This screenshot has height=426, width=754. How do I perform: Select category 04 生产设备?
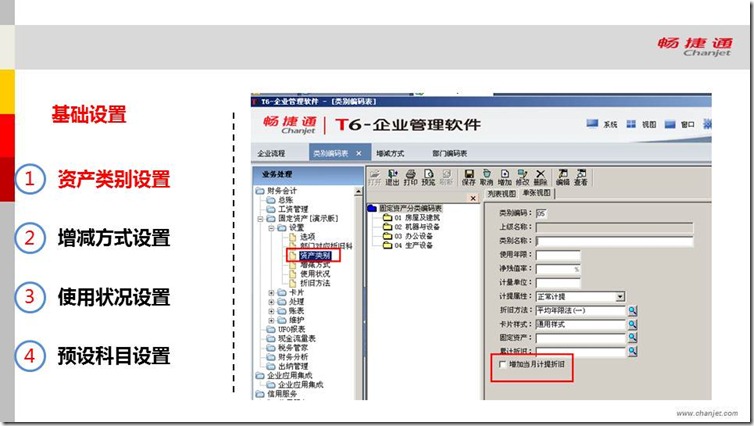point(408,245)
